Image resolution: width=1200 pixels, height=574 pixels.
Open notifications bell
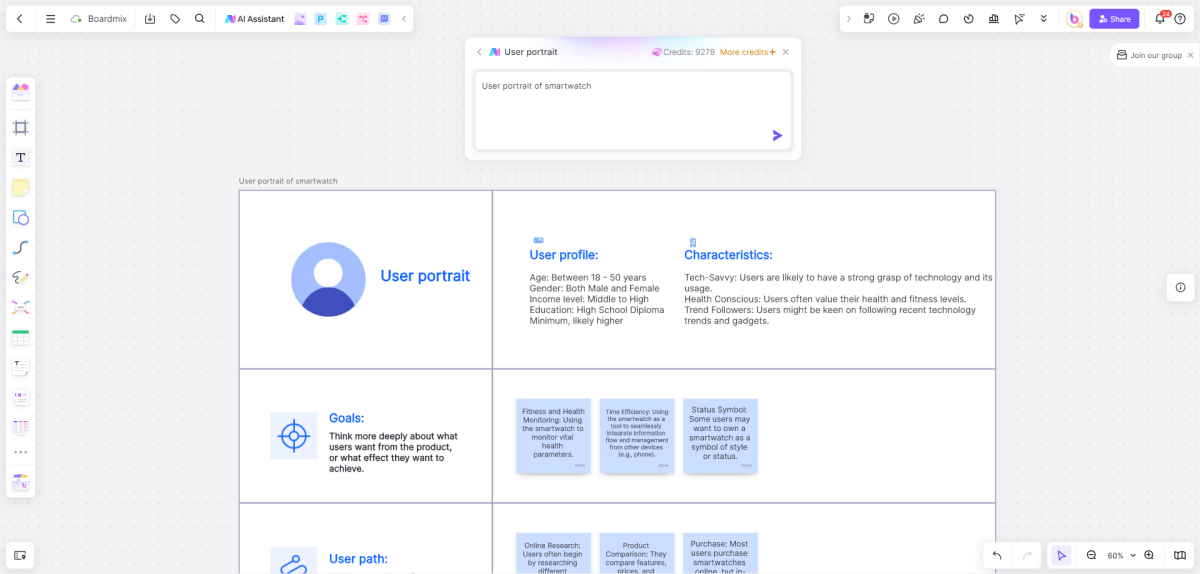pyautogui.click(x=1160, y=19)
